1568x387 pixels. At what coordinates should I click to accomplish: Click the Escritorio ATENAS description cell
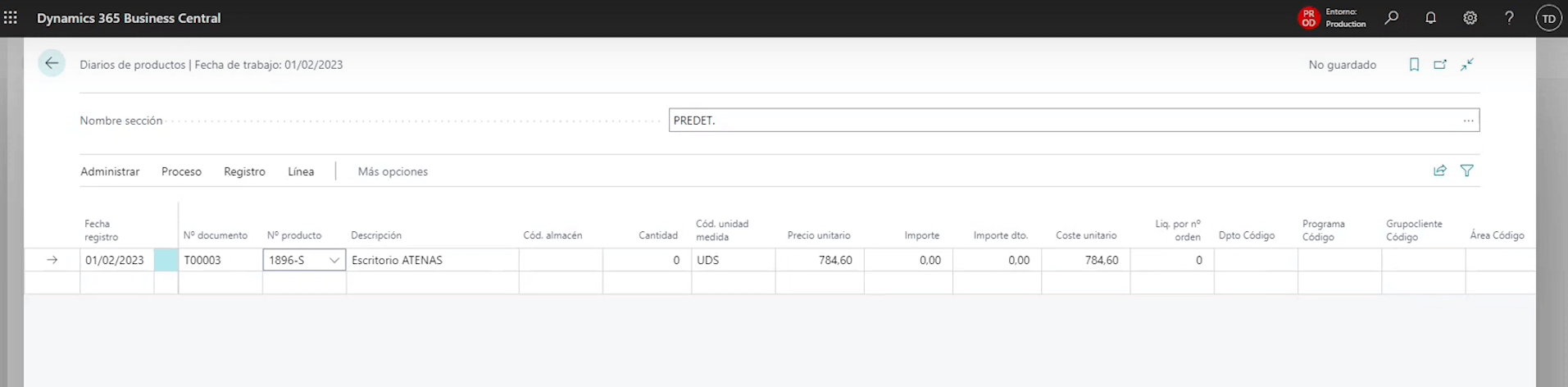click(432, 260)
